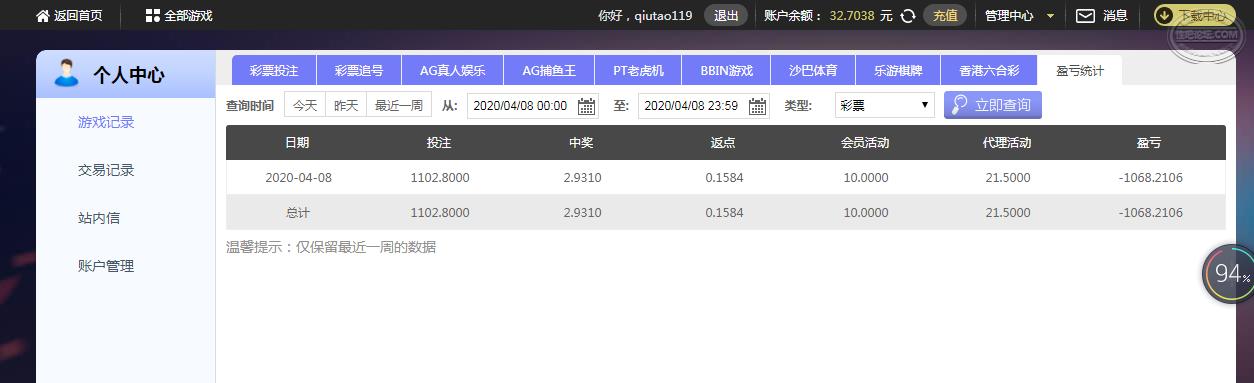
Task: Open 游戏记录 in the sidebar
Action: 106,122
